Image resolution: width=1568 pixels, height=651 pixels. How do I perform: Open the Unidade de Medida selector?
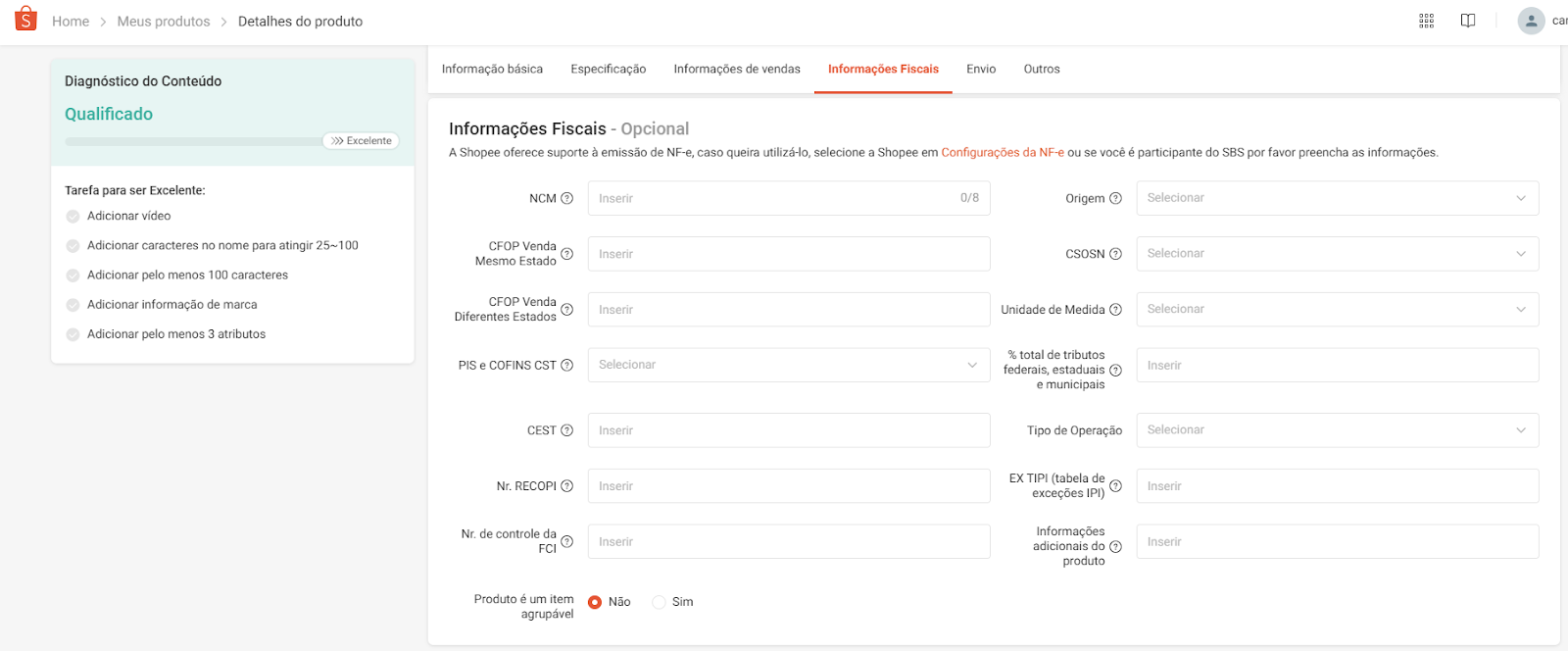1337,309
